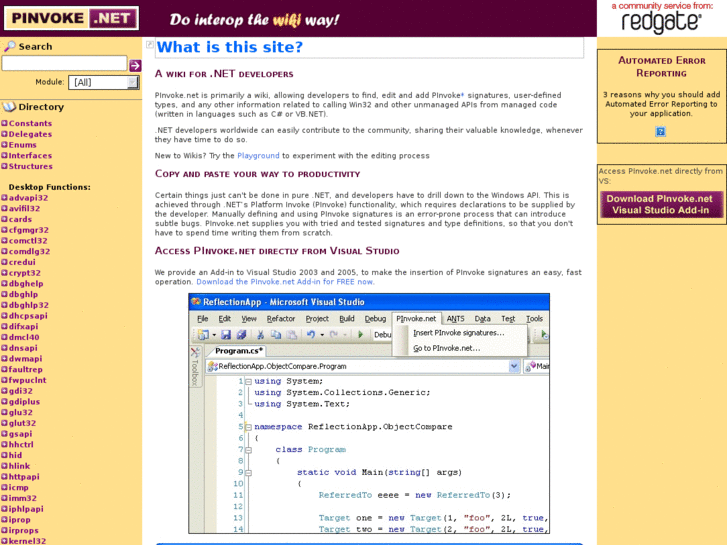
Task: Open the dnsapi module link
Action: (23, 347)
